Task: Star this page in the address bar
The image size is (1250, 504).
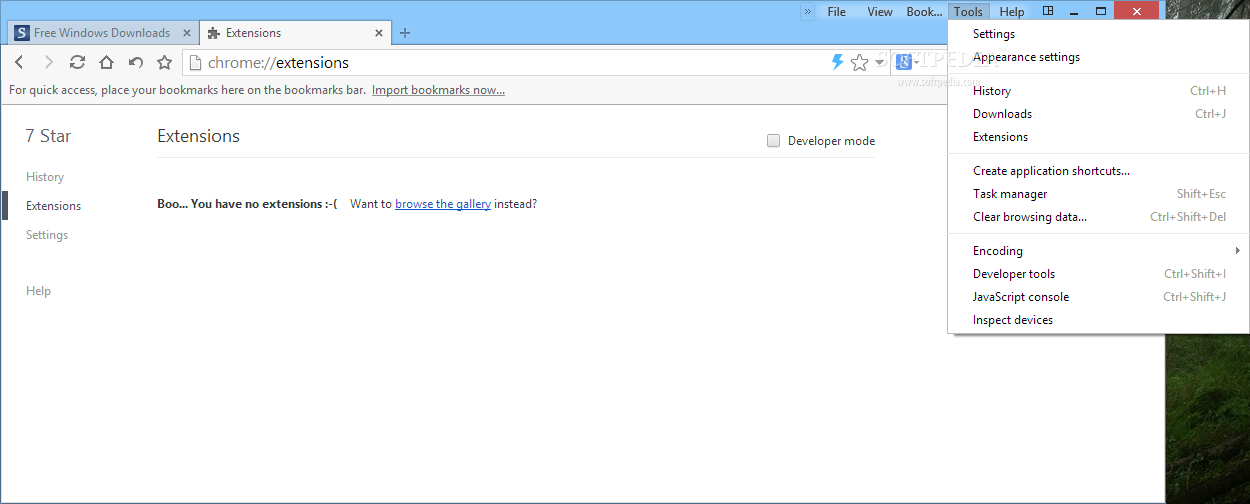Action: [x=859, y=63]
